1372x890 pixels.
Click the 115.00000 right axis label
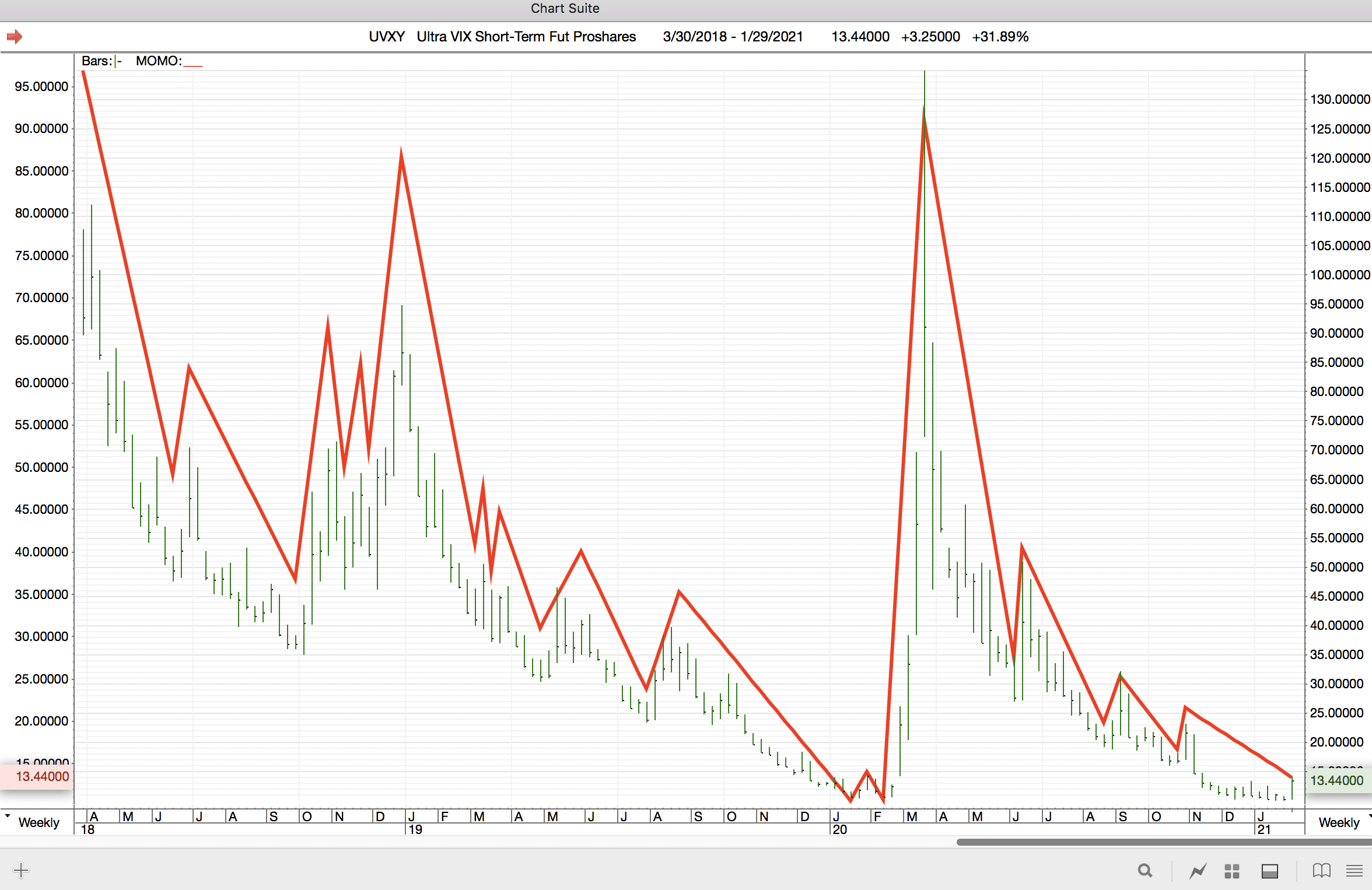(1340, 187)
